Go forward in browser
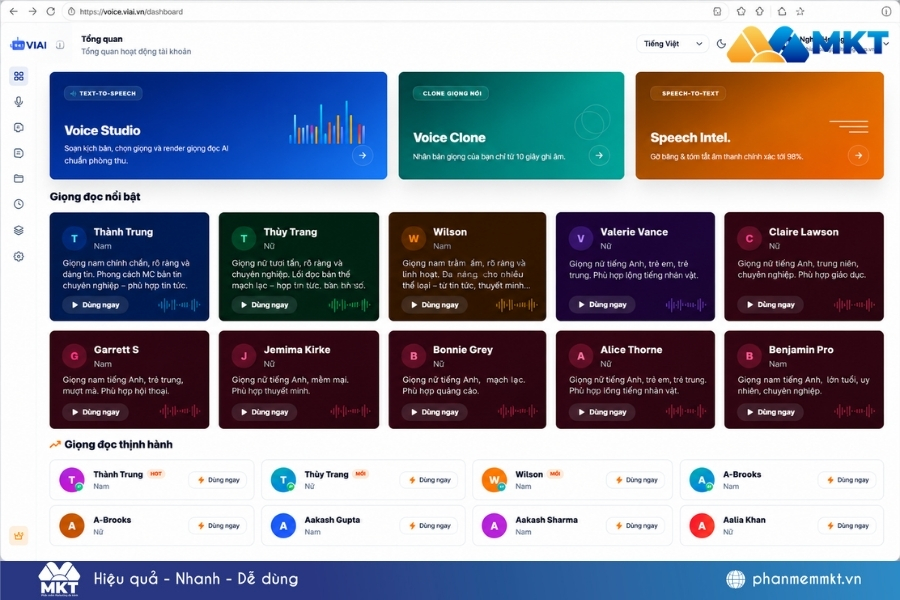 tap(32, 11)
